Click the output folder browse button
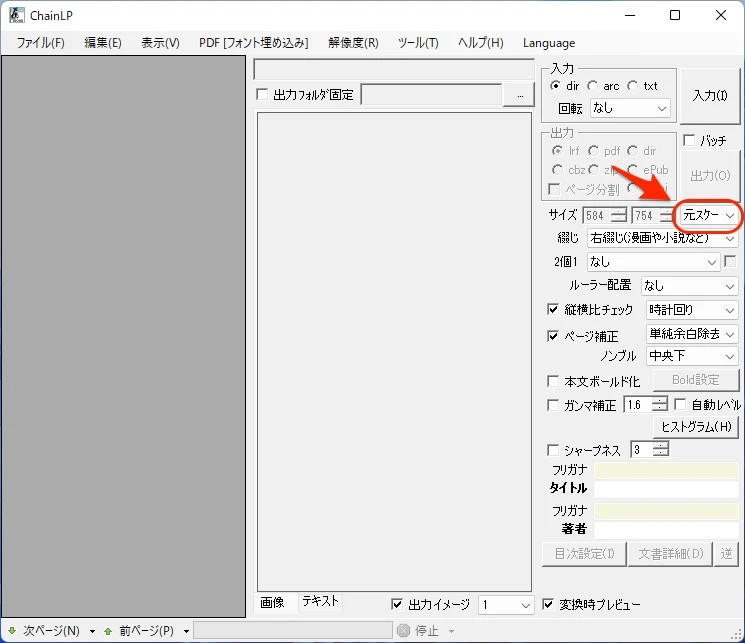 point(519,95)
